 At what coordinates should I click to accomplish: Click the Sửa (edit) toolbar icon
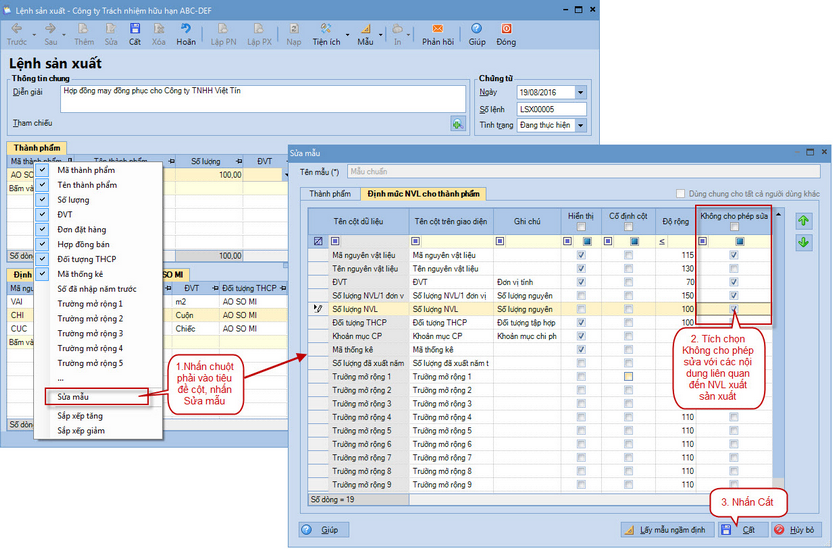110,29
